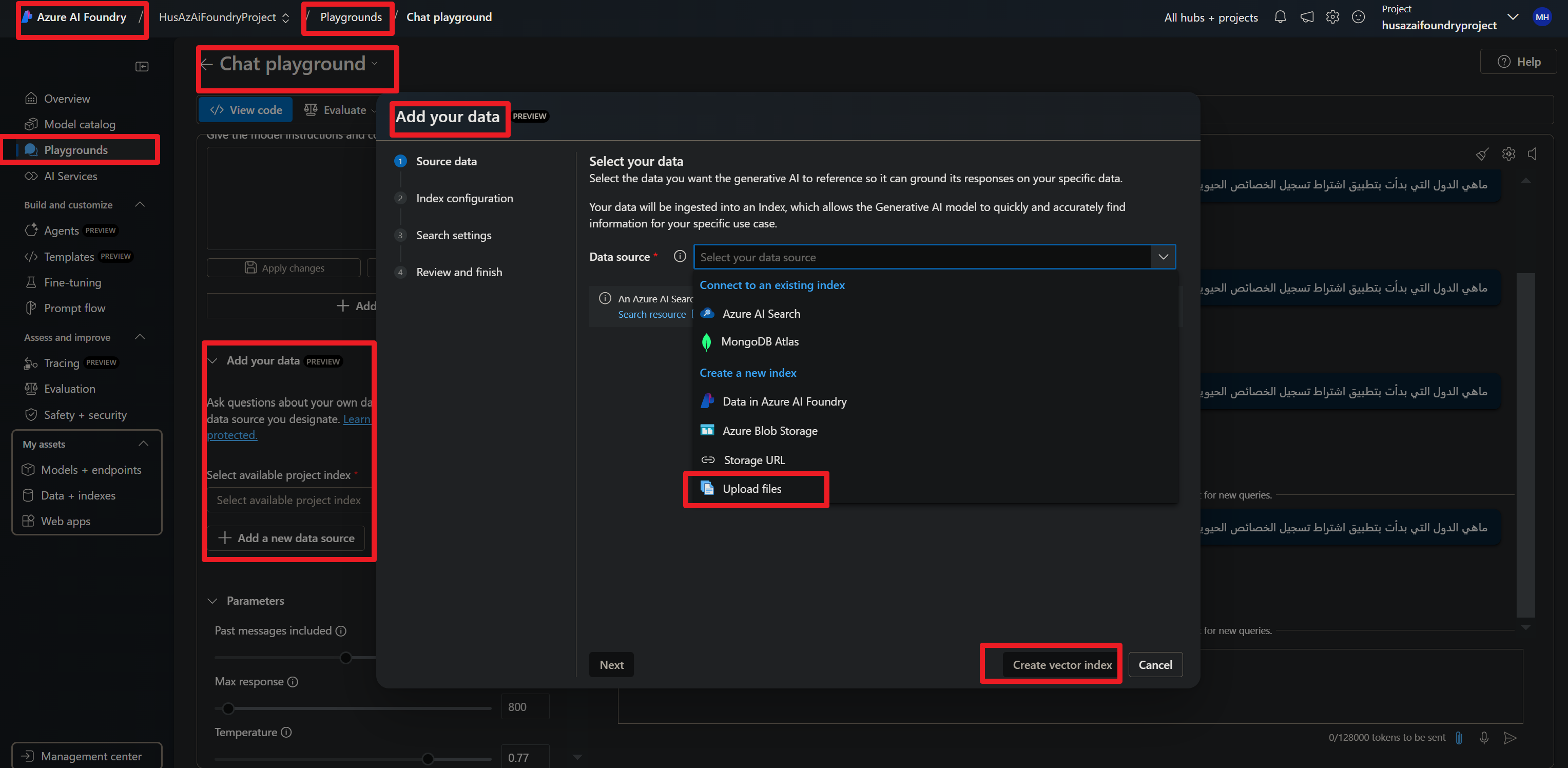The width and height of the screenshot is (1568, 768).
Task: Adjust Temperature slider handle
Action: click(x=428, y=759)
